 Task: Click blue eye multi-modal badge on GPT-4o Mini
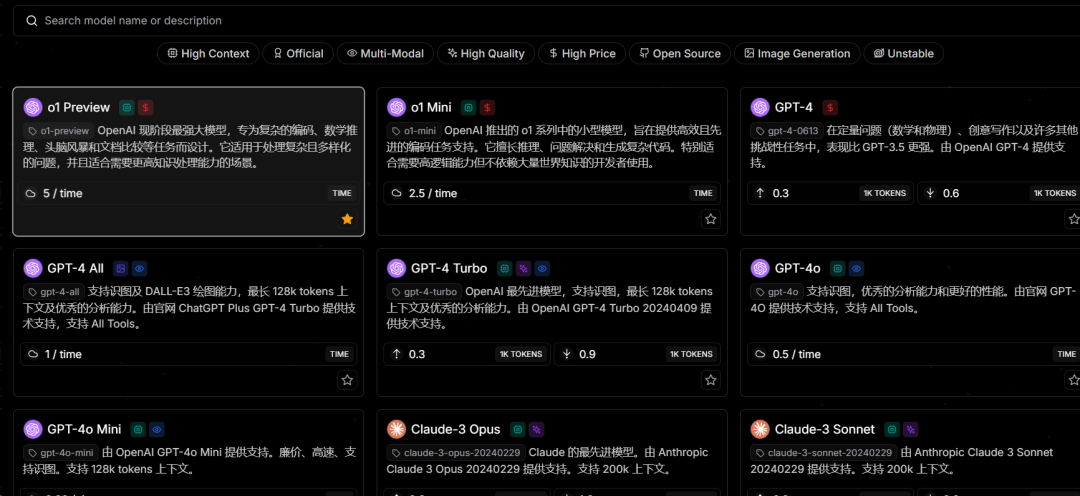[x=157, y=430]
